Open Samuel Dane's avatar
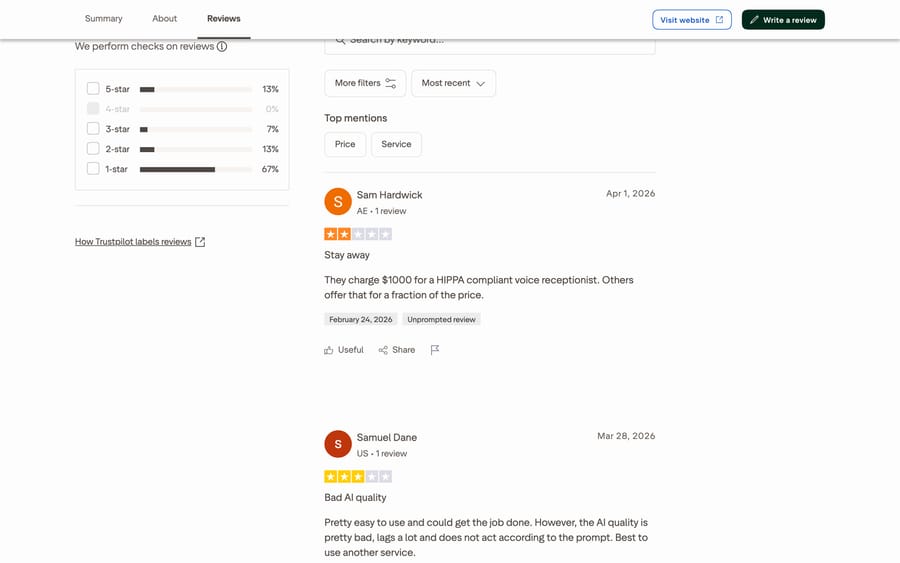The image size is (900, 563). click(338, 444)
